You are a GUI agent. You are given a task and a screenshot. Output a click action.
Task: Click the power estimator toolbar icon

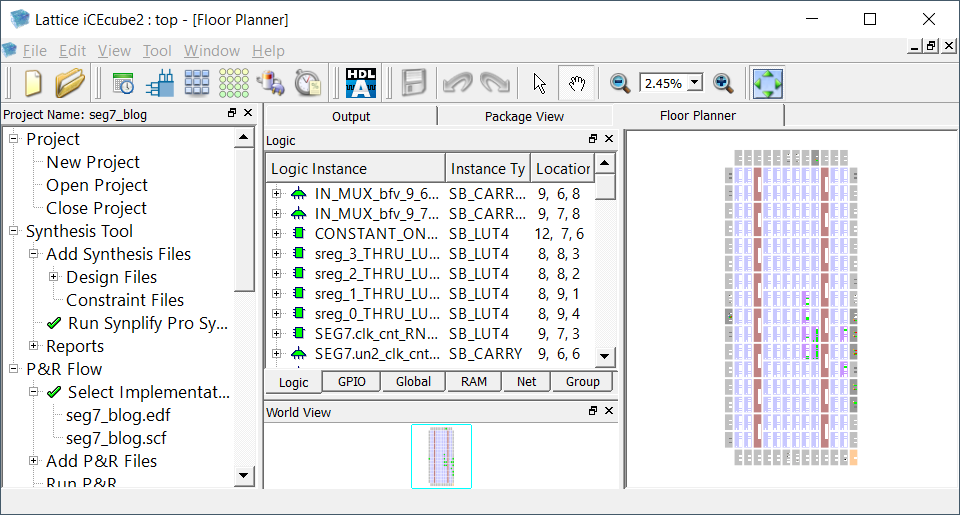click(270, 83)
